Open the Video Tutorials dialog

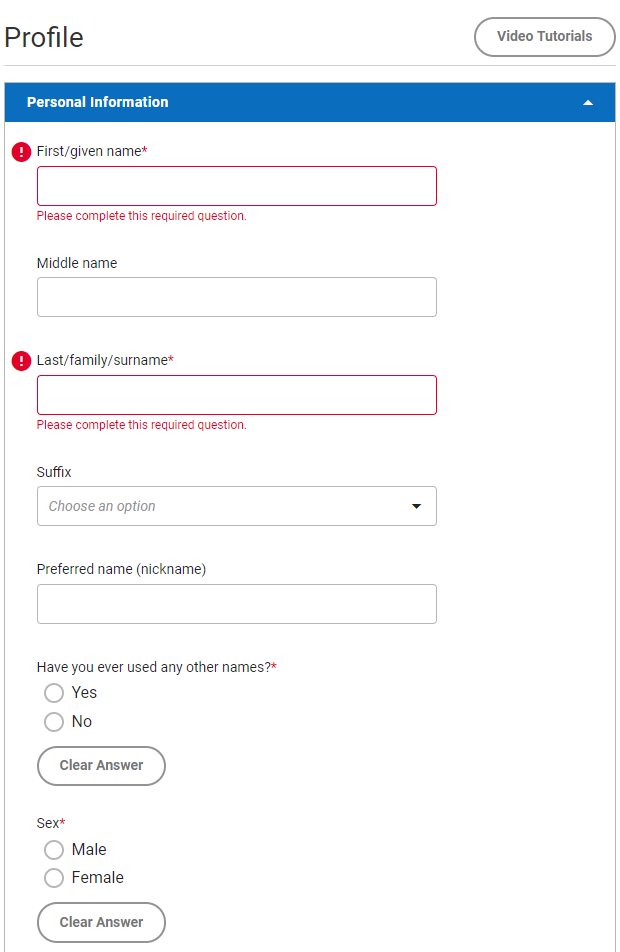pos(544,37)
